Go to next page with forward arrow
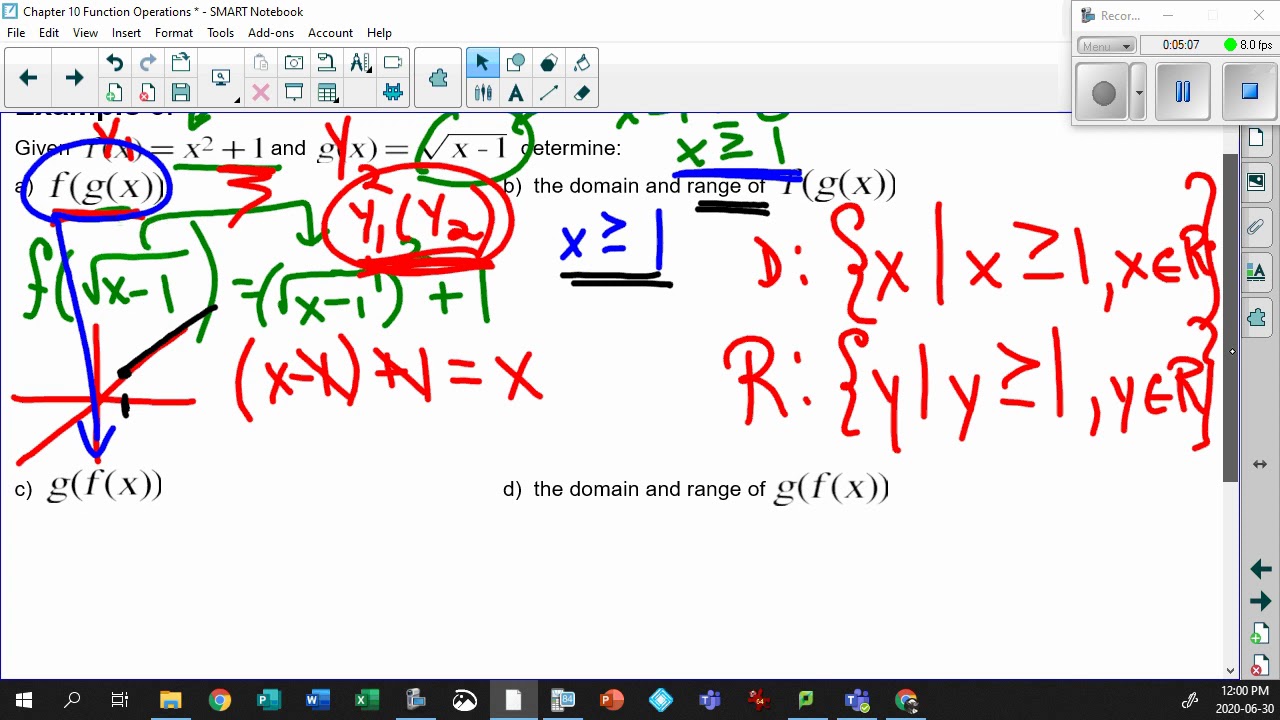1280x720 pixels. pyautogui.click(x=74, y=78)
